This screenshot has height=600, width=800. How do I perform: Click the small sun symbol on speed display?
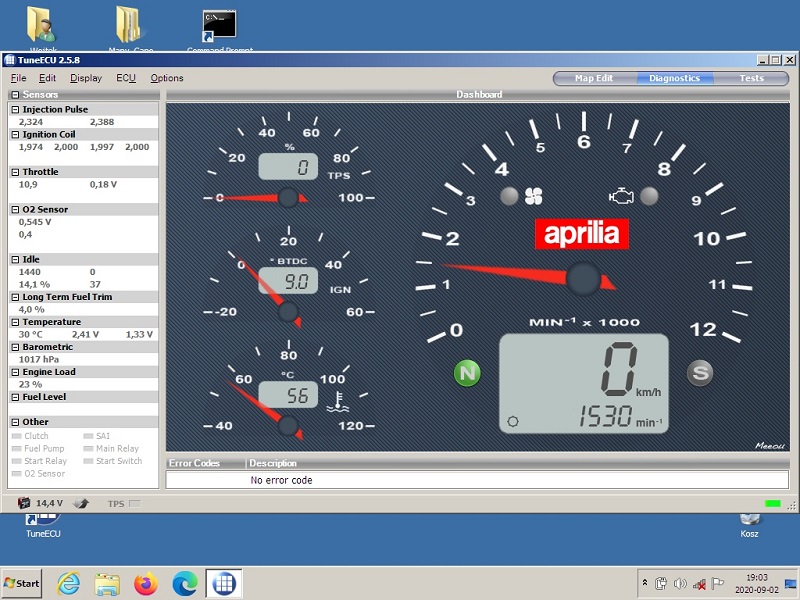tap(513, 421)
